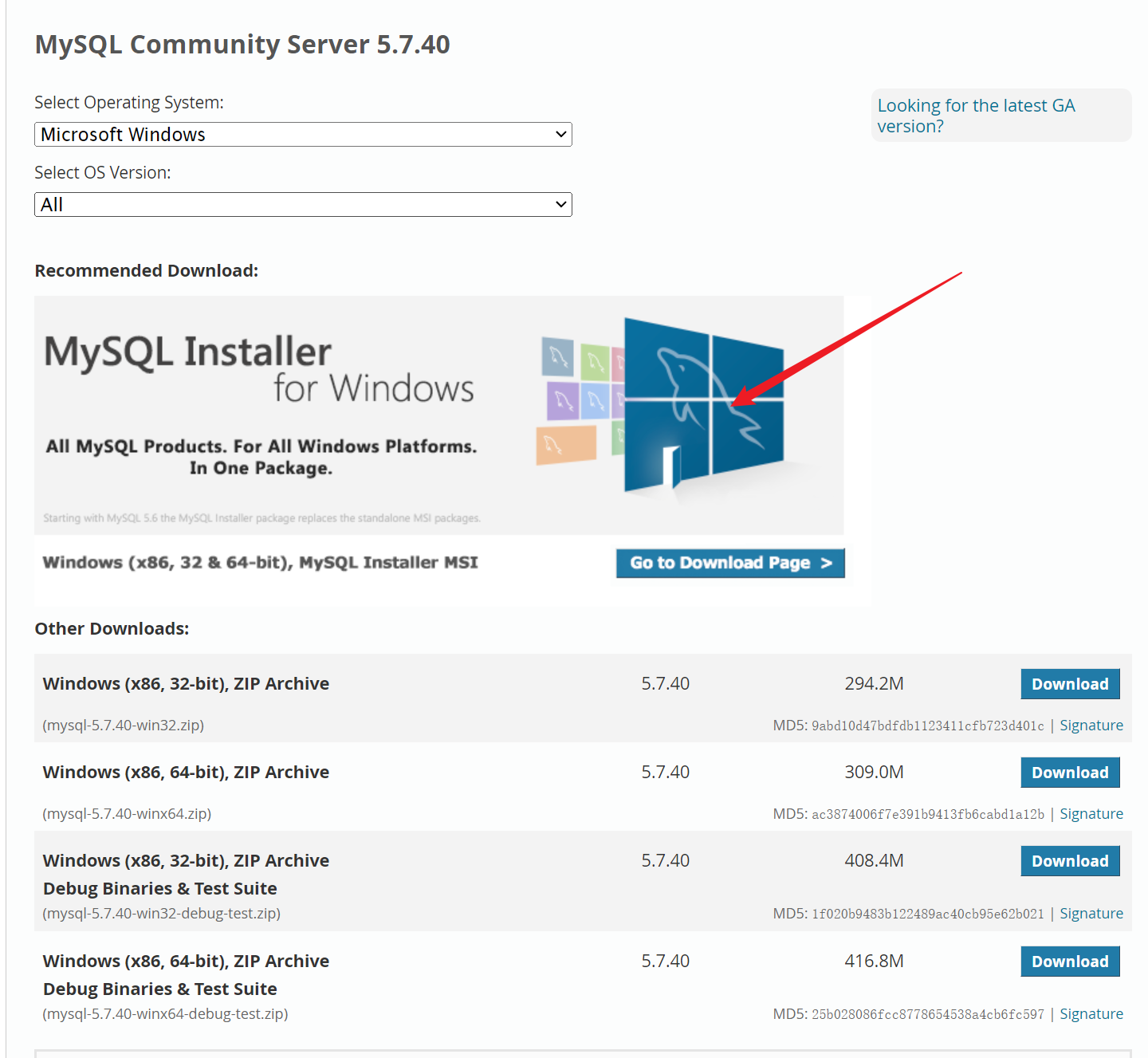Download the 64-bit Debug Binaries ZIP (416.8M)
The width and height of the screenshot is (1148, 1058).
point(1070,962)
